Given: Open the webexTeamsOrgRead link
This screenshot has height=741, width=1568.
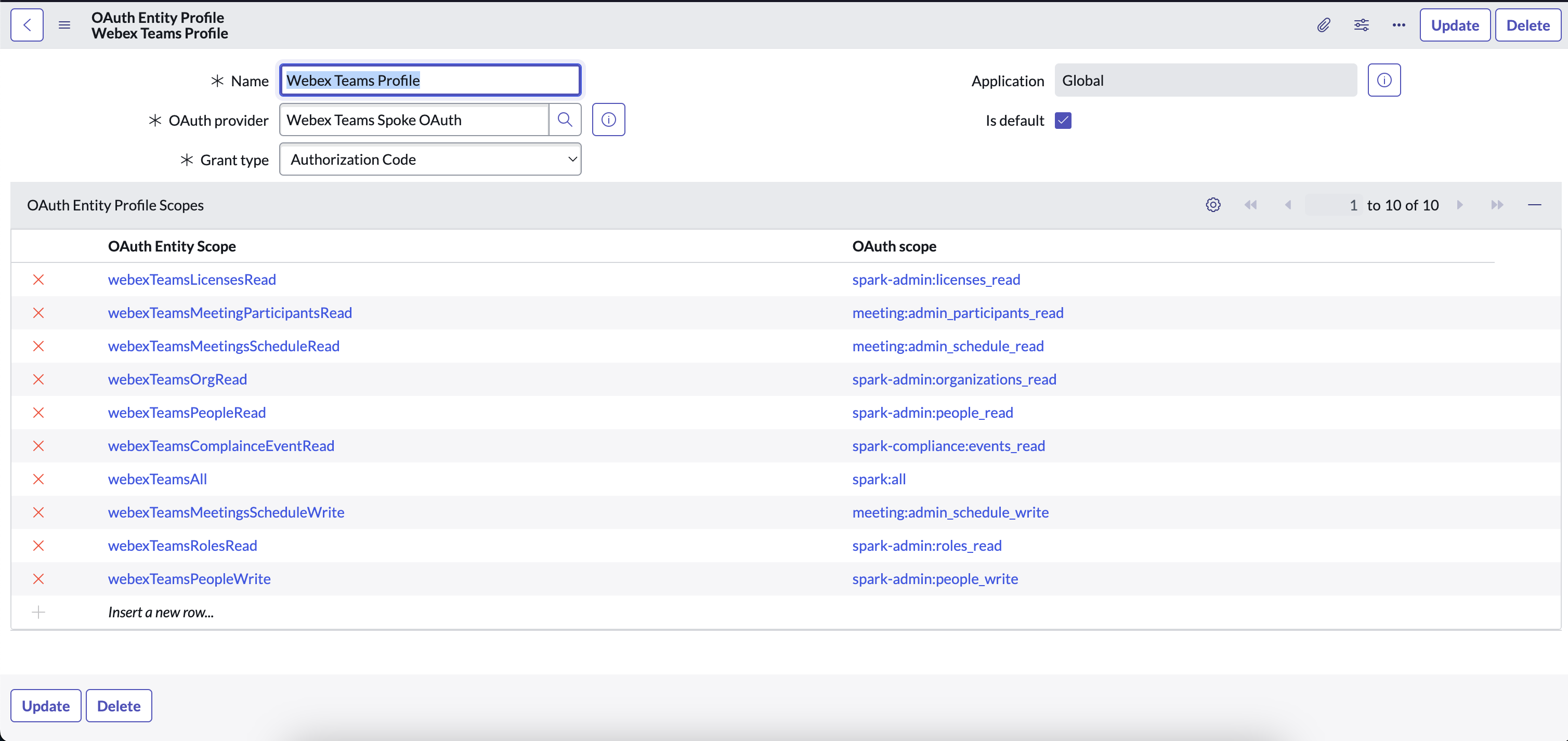Looking at the screenshot, I should [178, 380].
